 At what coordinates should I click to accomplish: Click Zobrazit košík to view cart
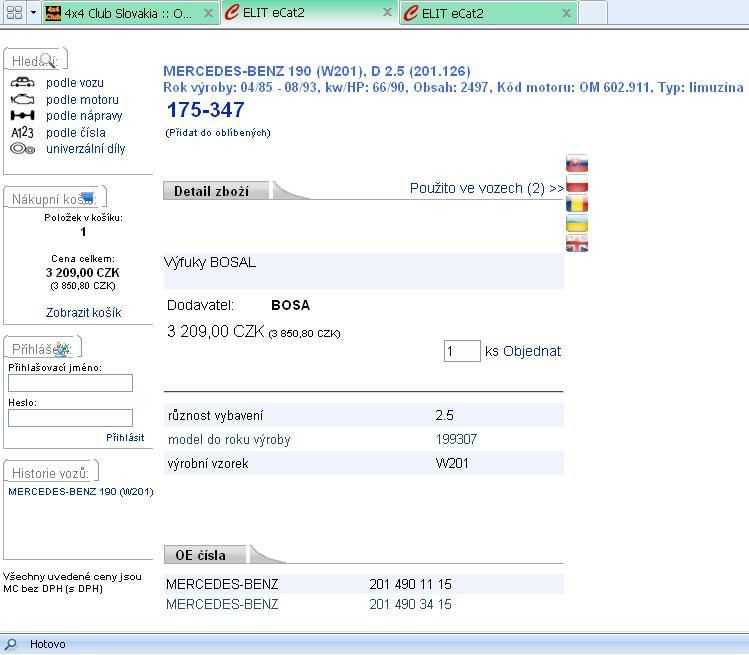84,312
